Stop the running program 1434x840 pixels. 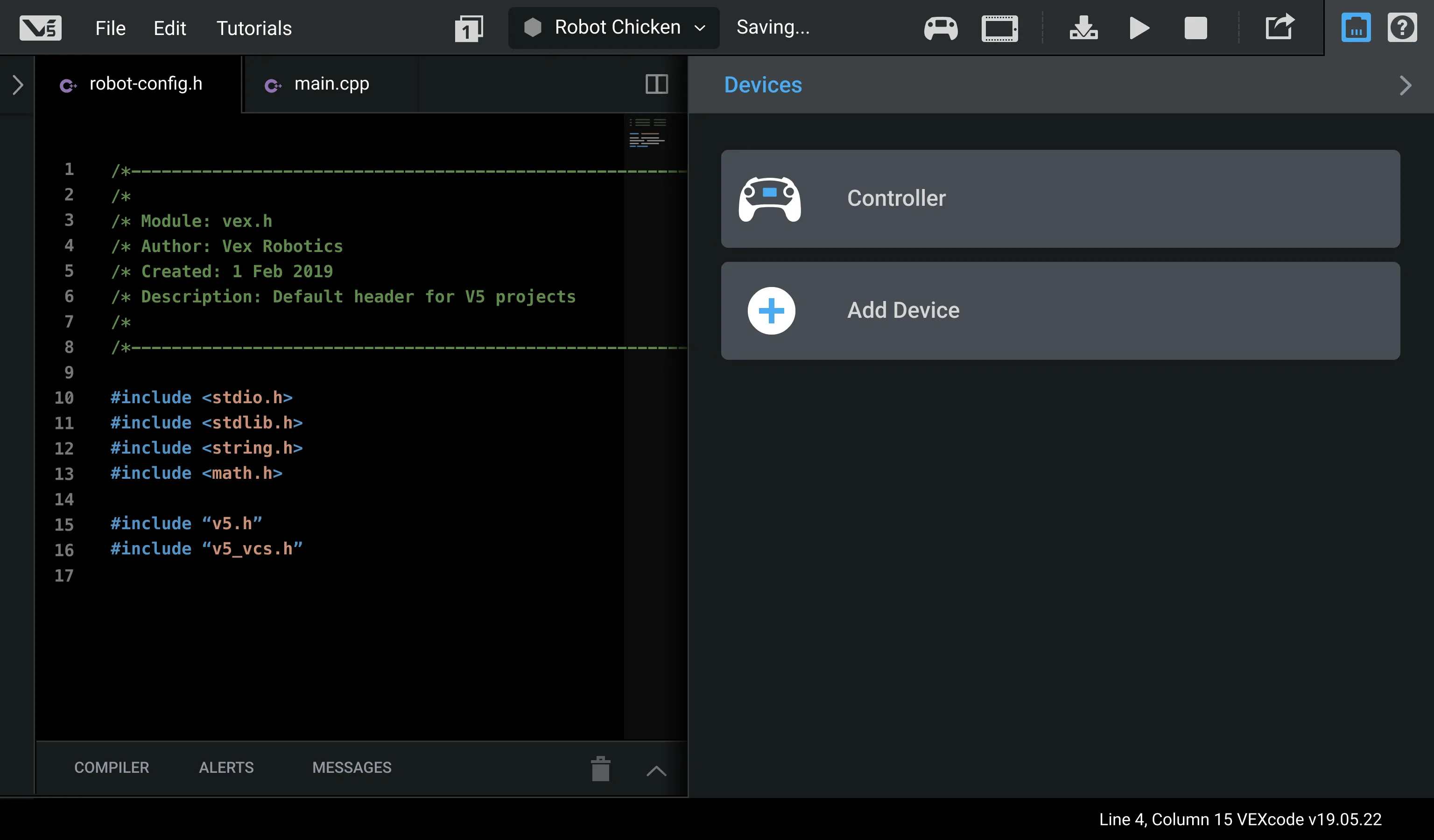(1195, 28)
